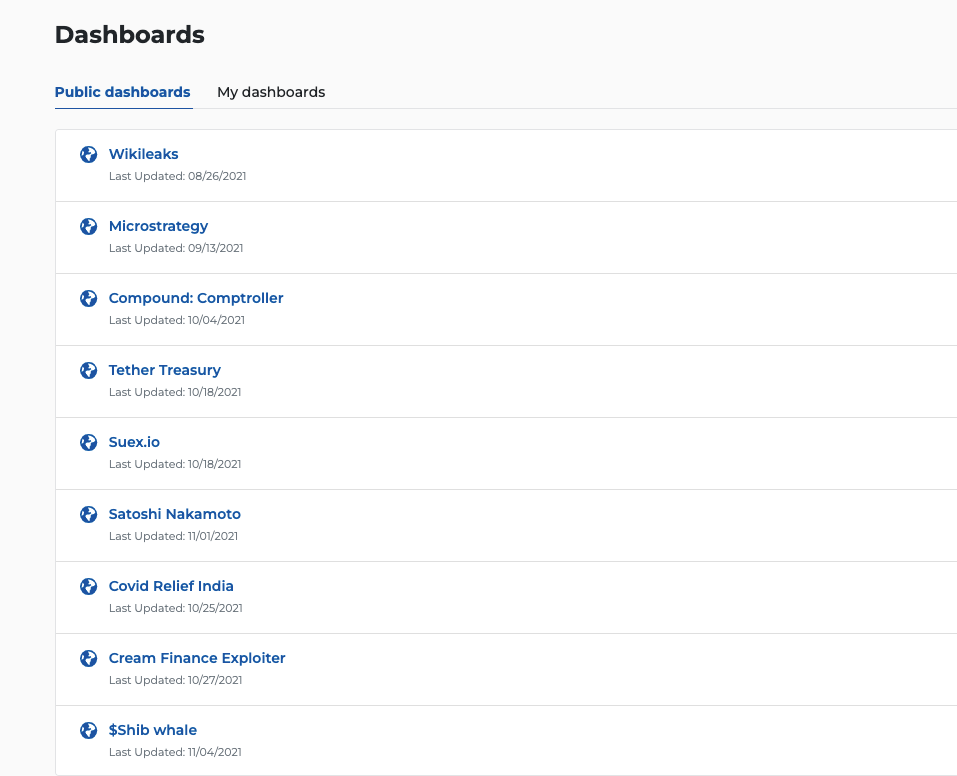
Task: Open the Tether Treasury dashboard
Action: tap(164, 370)
